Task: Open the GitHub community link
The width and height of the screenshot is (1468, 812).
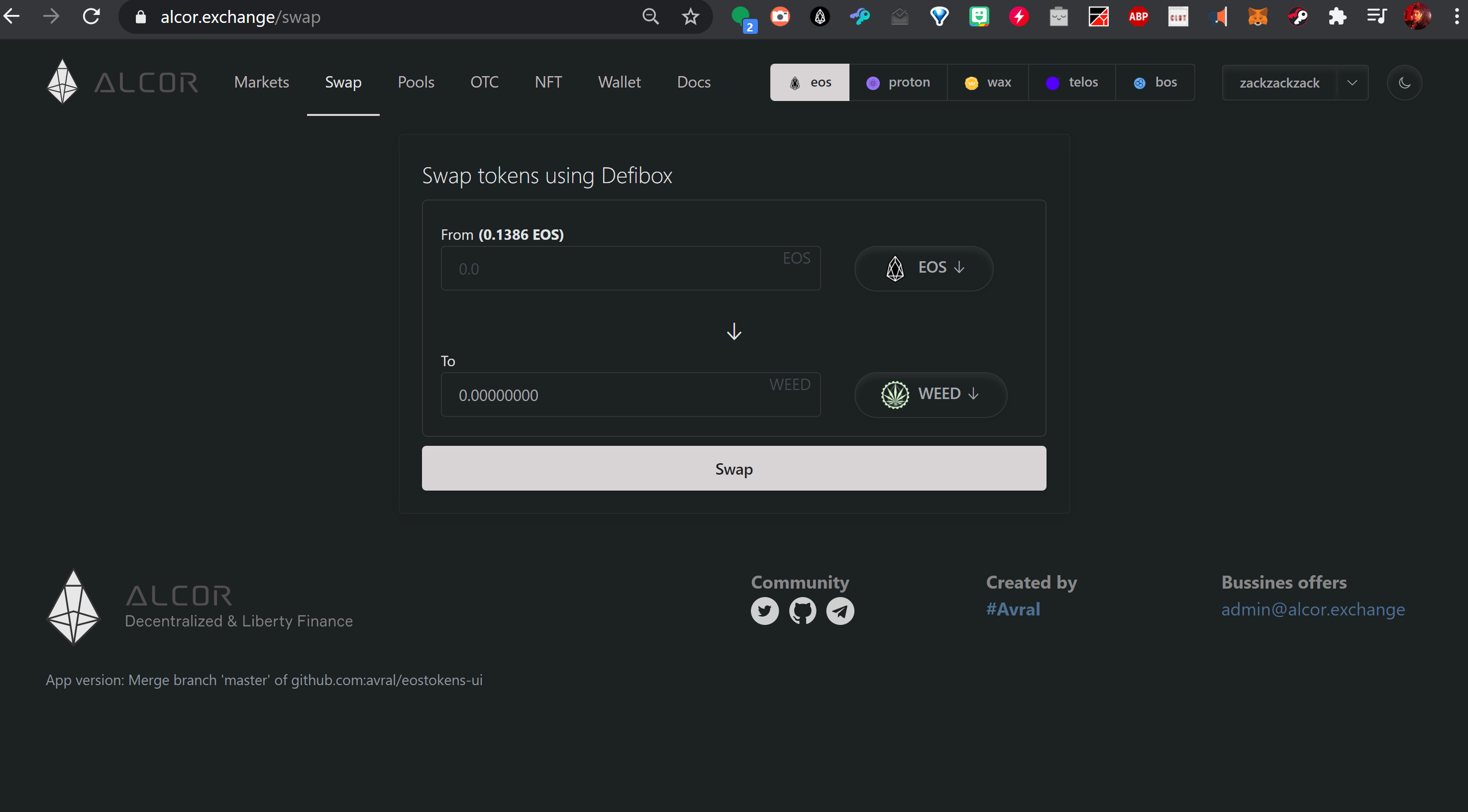Action: tap(802, 611)
